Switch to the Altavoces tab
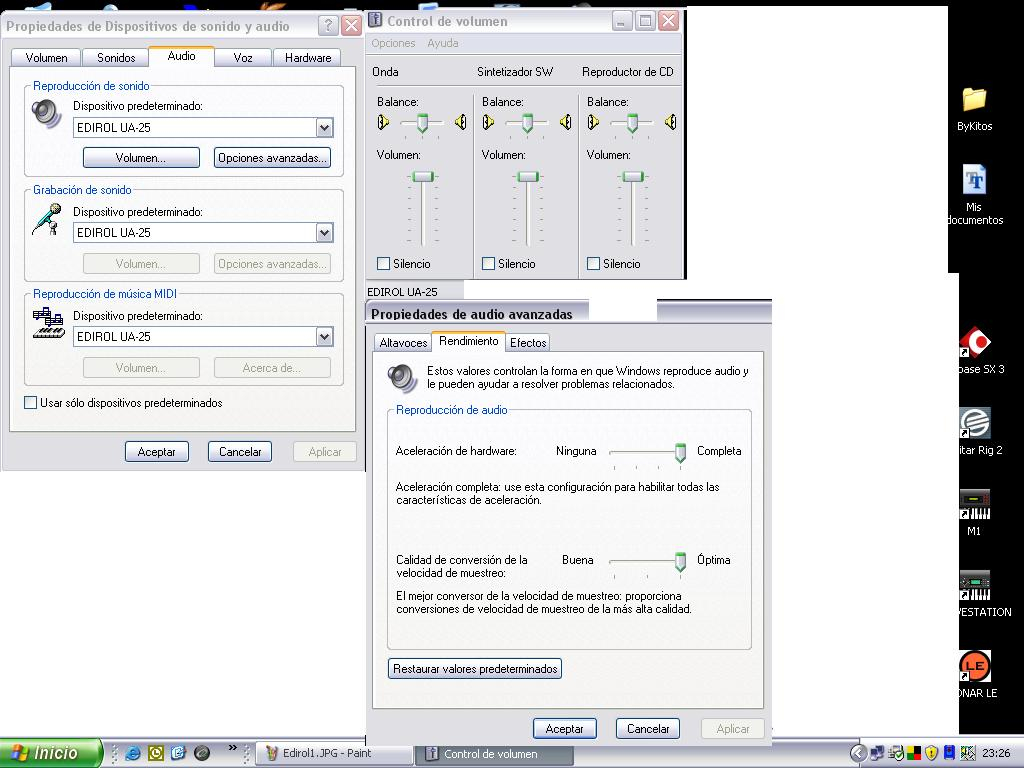The image size is (1024, 768). [x=403, y=342]
